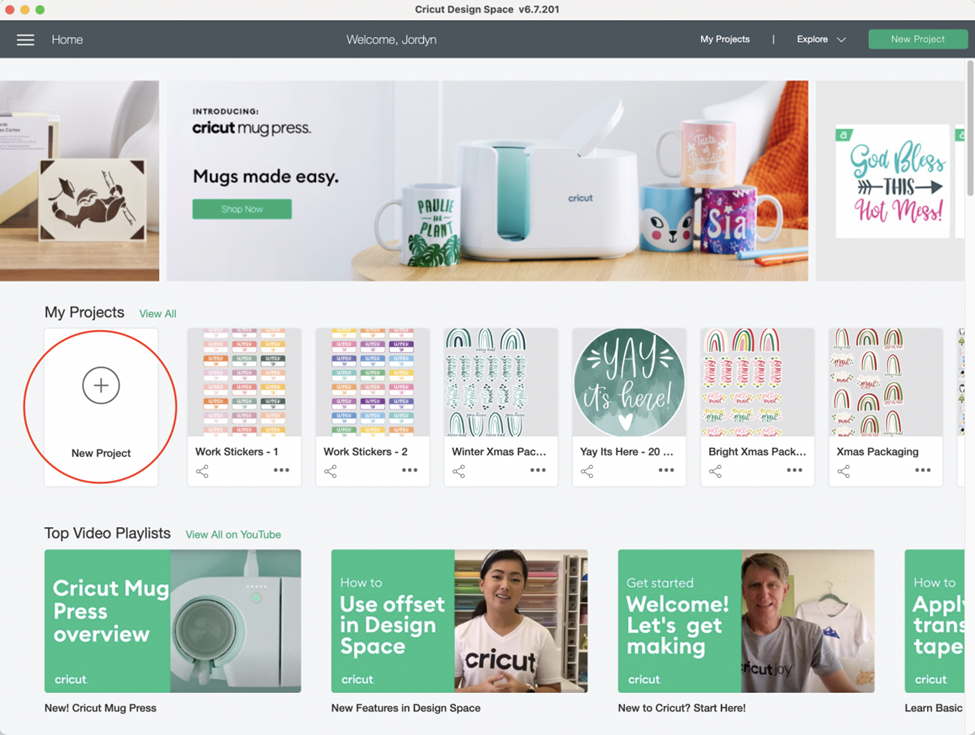Image resolution: width=975 pixels, height=735 pixels.
Task: Click the Shop Now button
Action: point(242,209)
